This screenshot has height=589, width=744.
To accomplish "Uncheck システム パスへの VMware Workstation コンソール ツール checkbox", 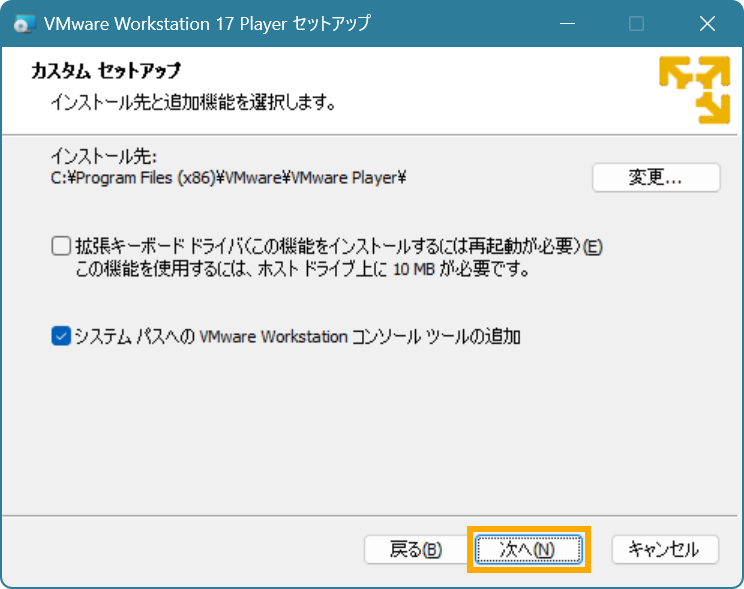I will click(61, 336).
